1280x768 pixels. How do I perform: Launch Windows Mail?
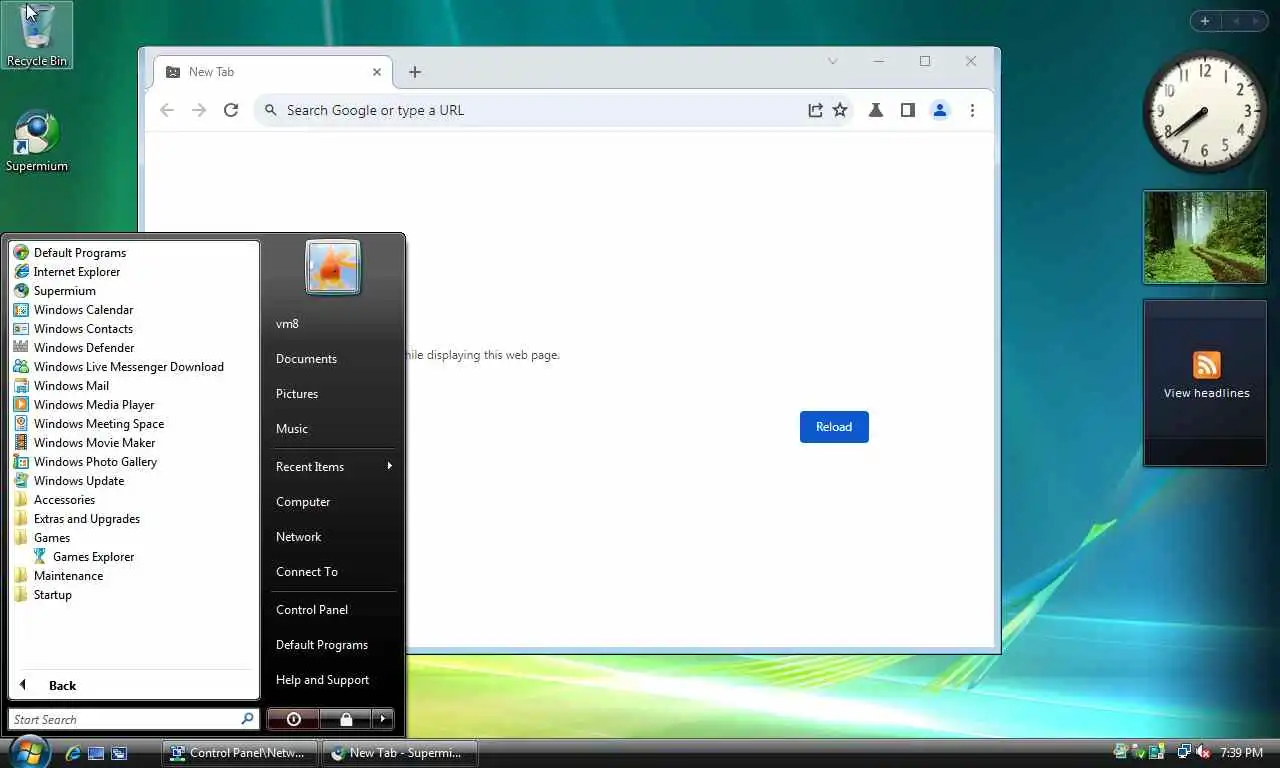(x=61, y=386)
